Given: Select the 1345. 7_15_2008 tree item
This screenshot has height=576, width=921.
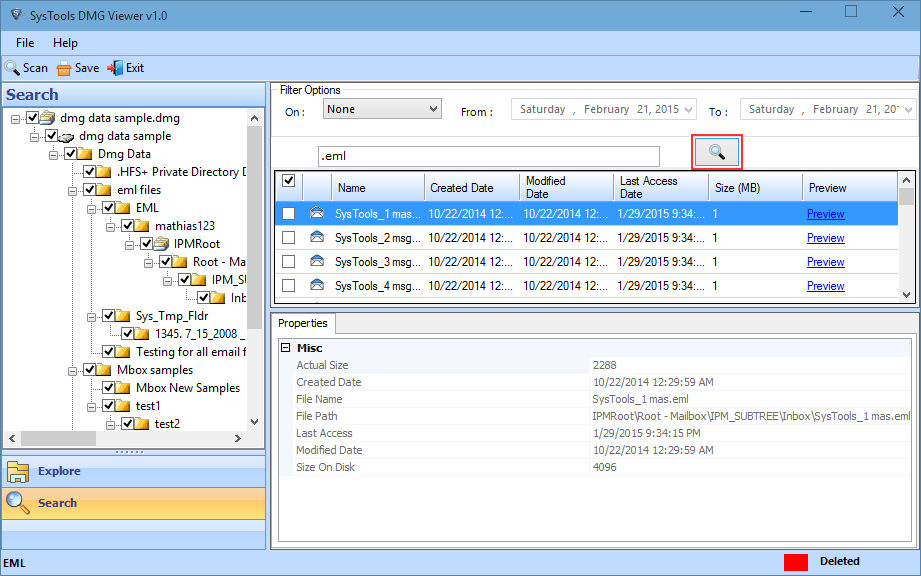Looking at the screenshot, I should tap(199, 334).
